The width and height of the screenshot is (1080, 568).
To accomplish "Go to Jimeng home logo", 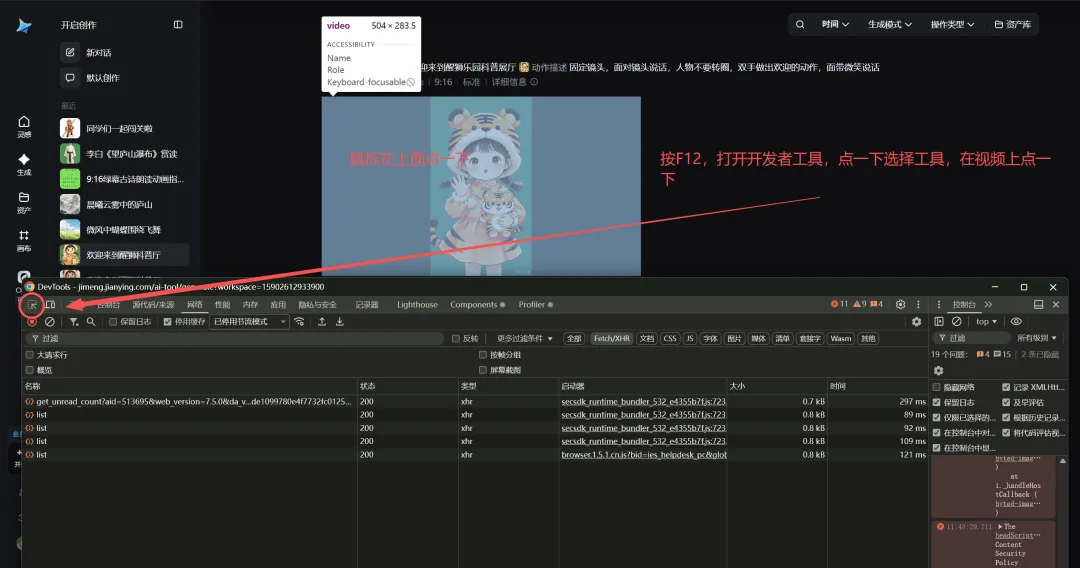I will (x=24, y=26).
